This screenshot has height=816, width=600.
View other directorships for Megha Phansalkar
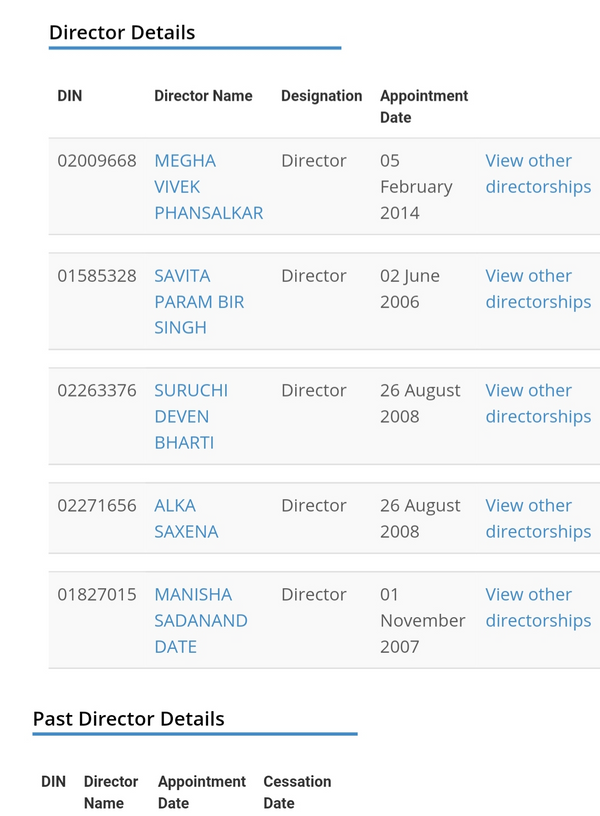(x=538, y=174)
